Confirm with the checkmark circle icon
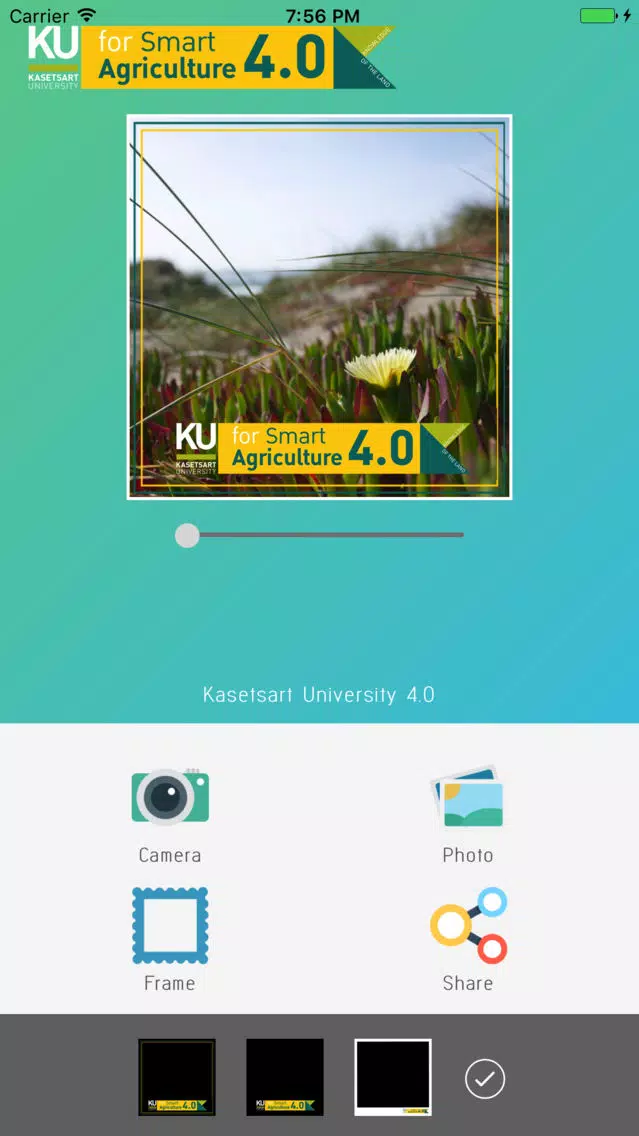The height and width of the screenshot is (1136, 639). [x=485, y=1079]
